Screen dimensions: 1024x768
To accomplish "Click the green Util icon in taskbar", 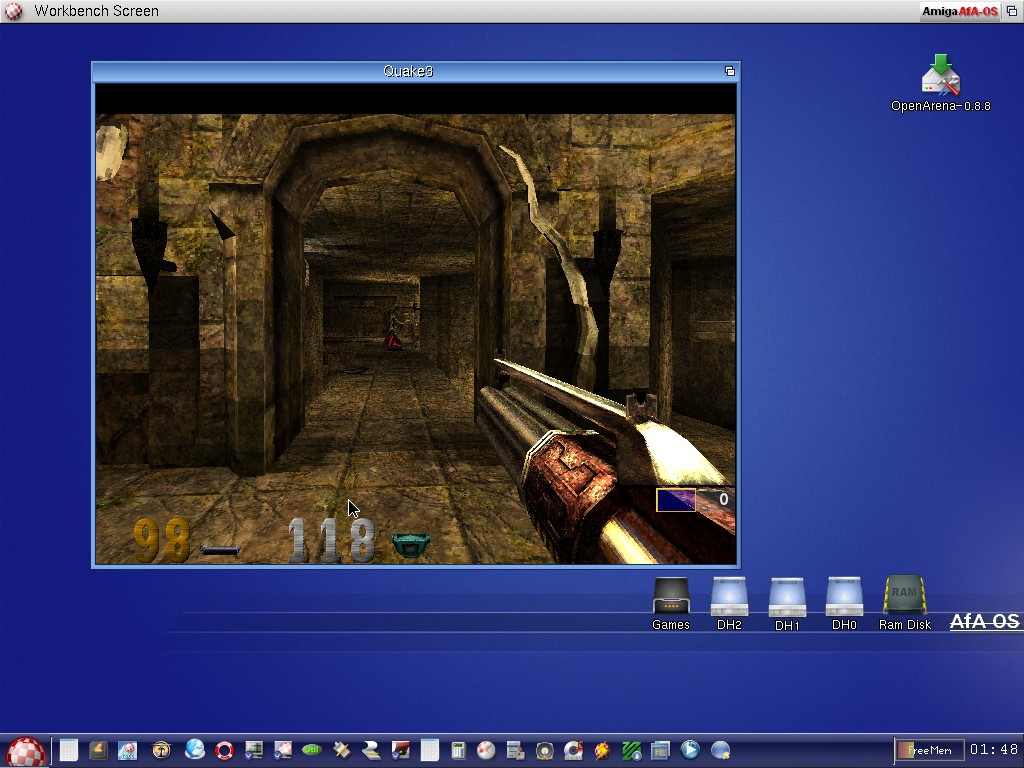I will click(x=312, y=750).
